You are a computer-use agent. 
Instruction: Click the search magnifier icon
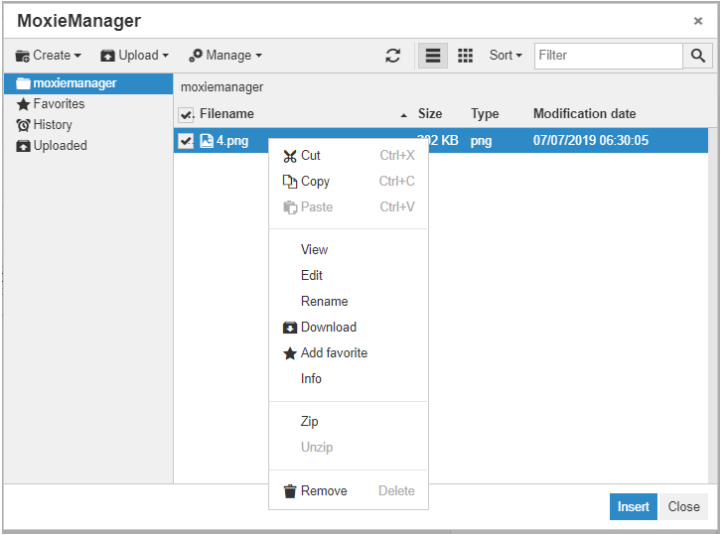(698, 56)
